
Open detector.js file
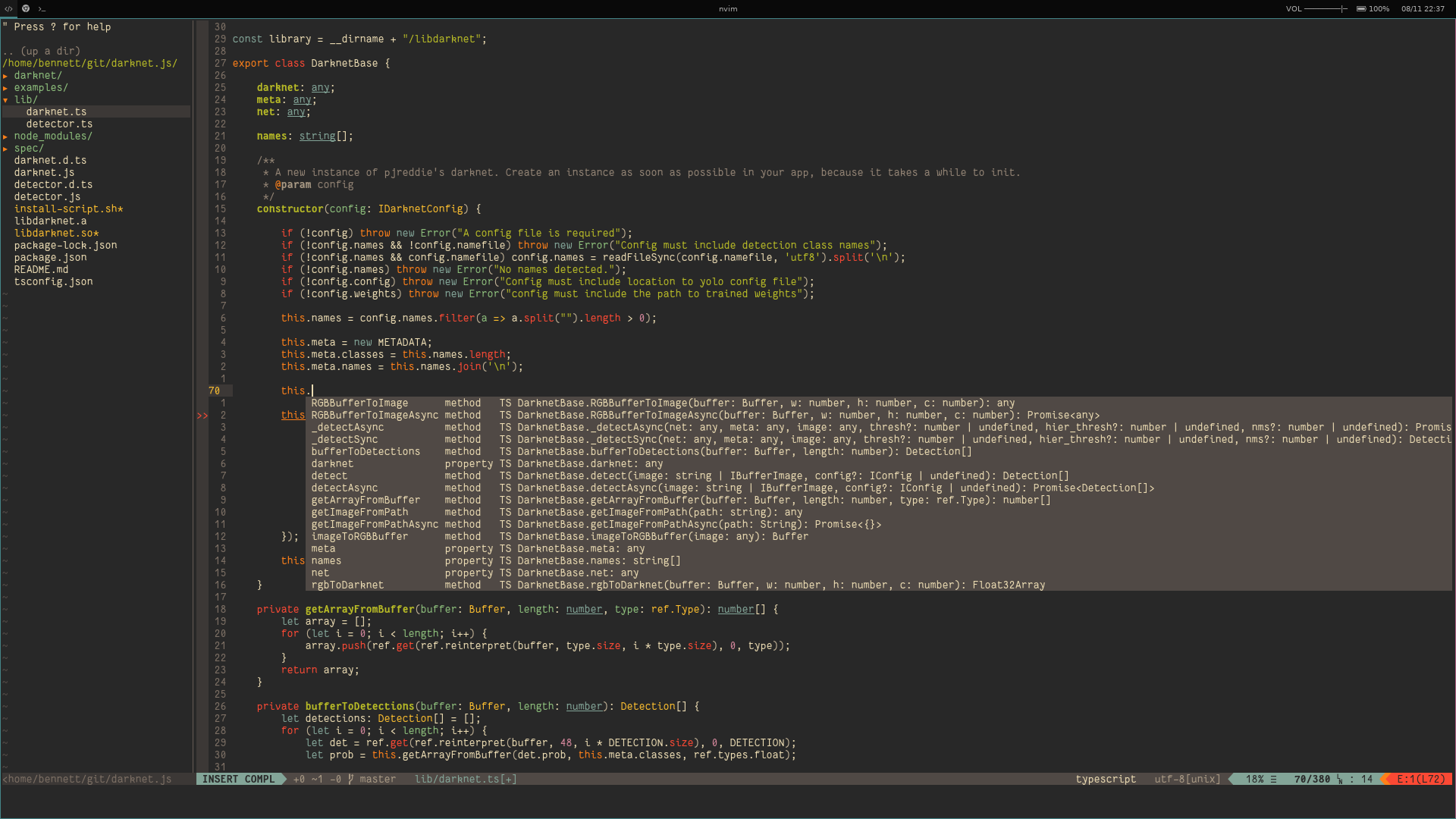pyautogui.click(x=47, y=196)
